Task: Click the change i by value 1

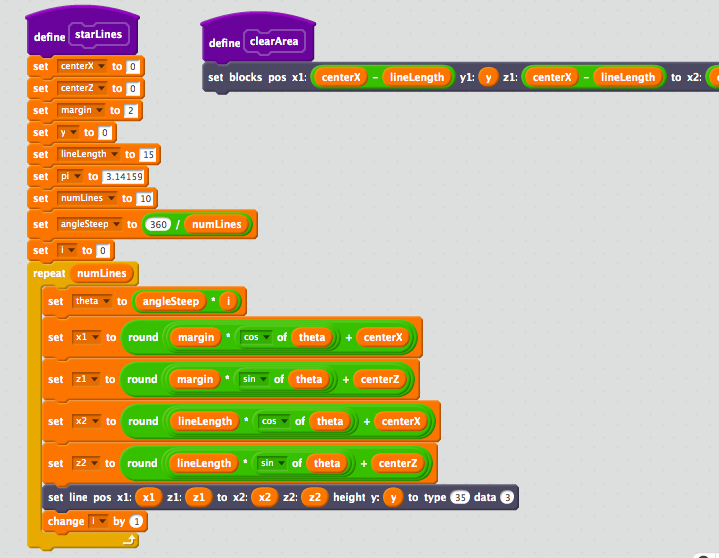Action: (x=136, y=521)
